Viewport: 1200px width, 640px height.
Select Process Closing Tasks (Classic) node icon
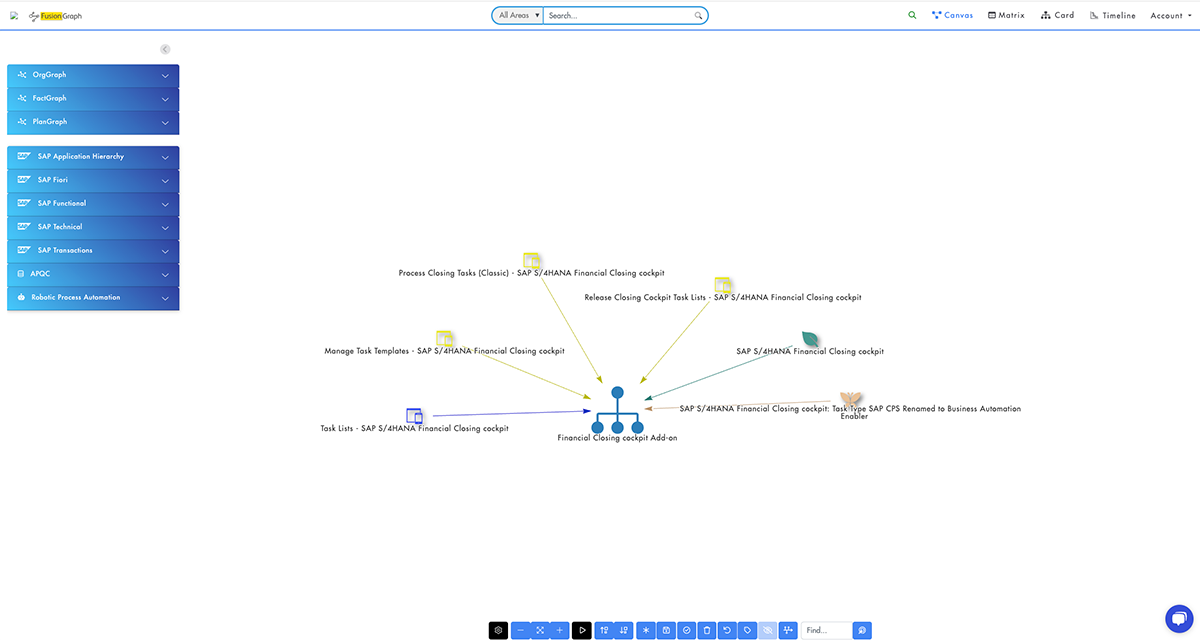tap(532, 260)
